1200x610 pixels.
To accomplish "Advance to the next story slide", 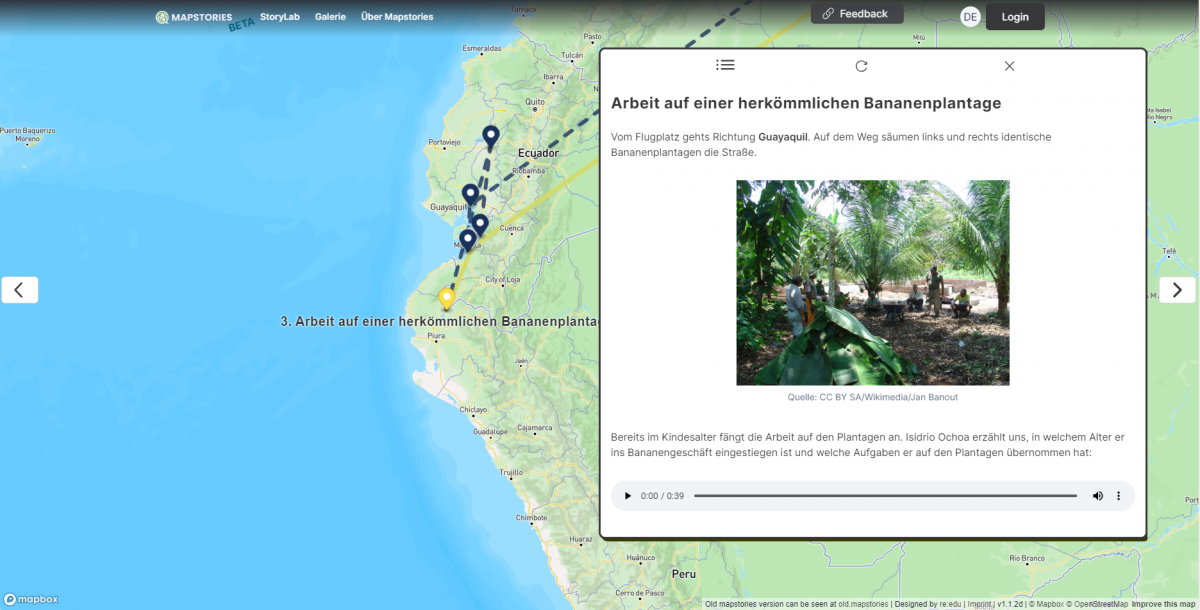I will click(x=1177, y=290).
